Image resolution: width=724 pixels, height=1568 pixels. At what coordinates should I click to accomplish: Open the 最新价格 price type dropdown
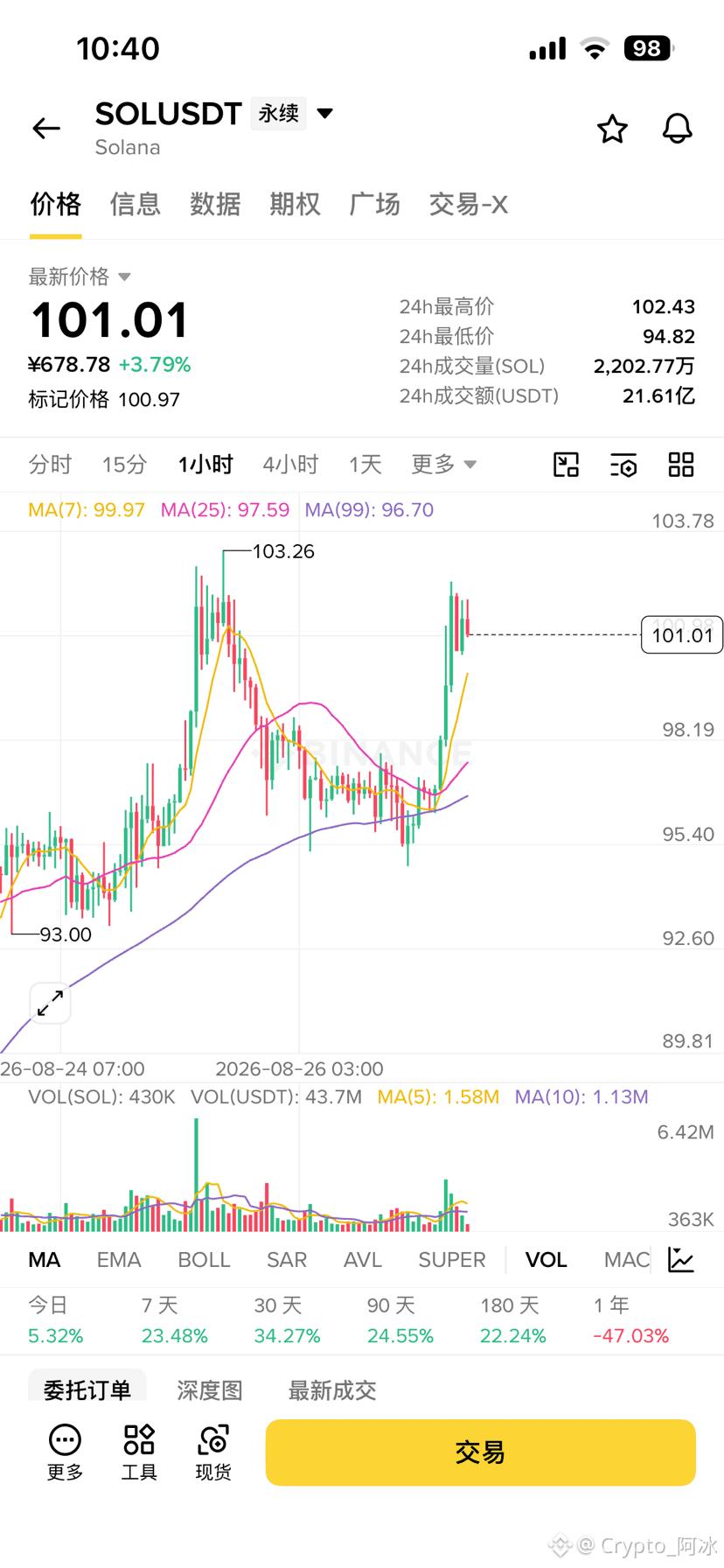tap(80, 276)
